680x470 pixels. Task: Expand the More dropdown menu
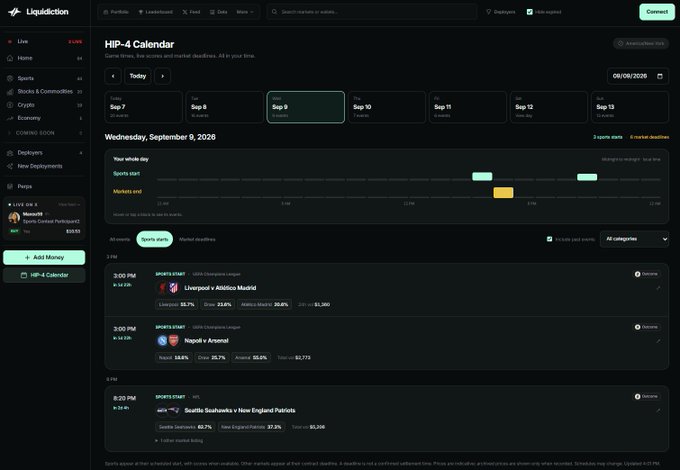[x=245, y=12]
